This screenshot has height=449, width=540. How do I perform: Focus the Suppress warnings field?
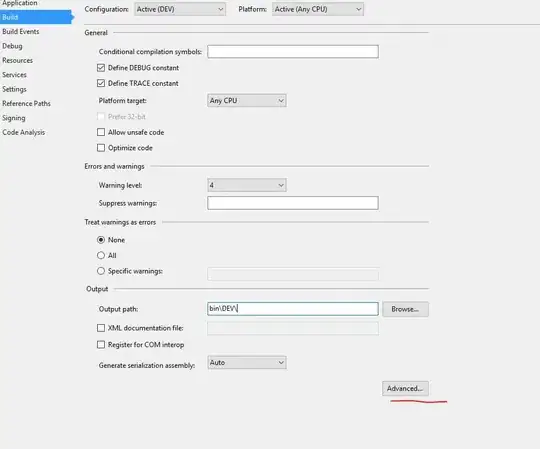(293, 203)
